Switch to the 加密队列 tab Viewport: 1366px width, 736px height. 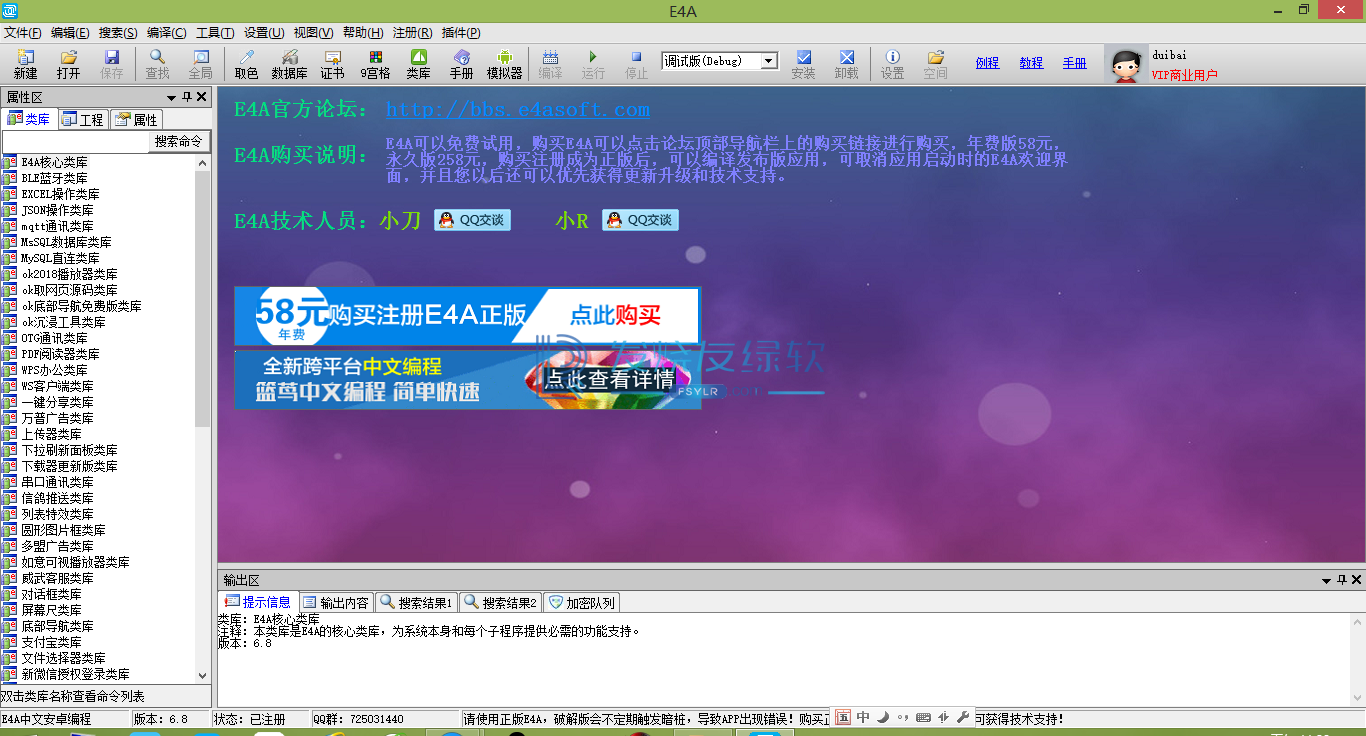point(582,602)
